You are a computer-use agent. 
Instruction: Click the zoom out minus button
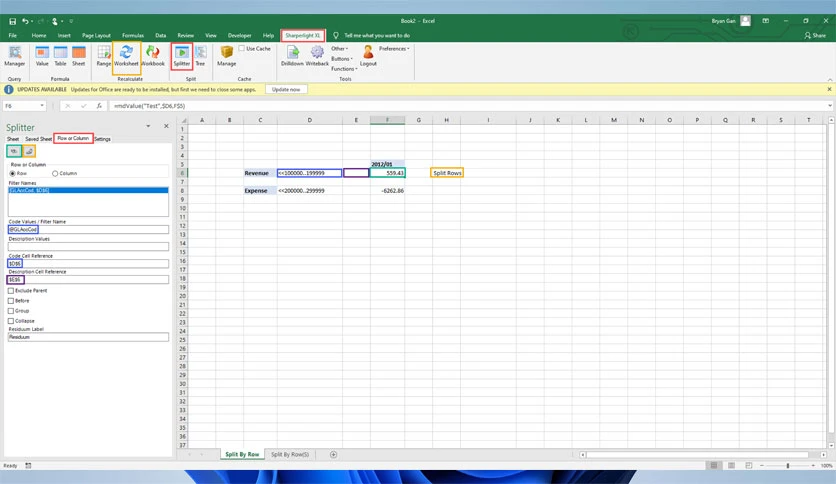click(762, 466)
